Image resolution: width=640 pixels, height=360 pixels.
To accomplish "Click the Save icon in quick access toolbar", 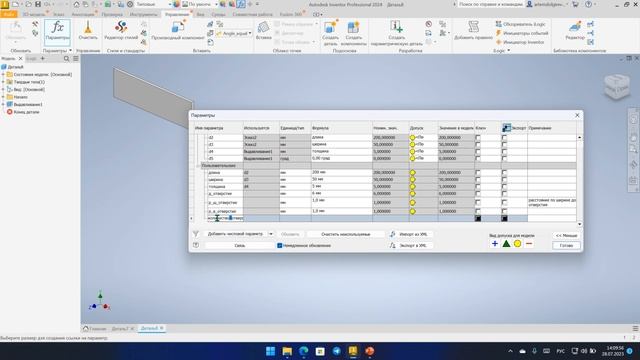I will point(38,4).
